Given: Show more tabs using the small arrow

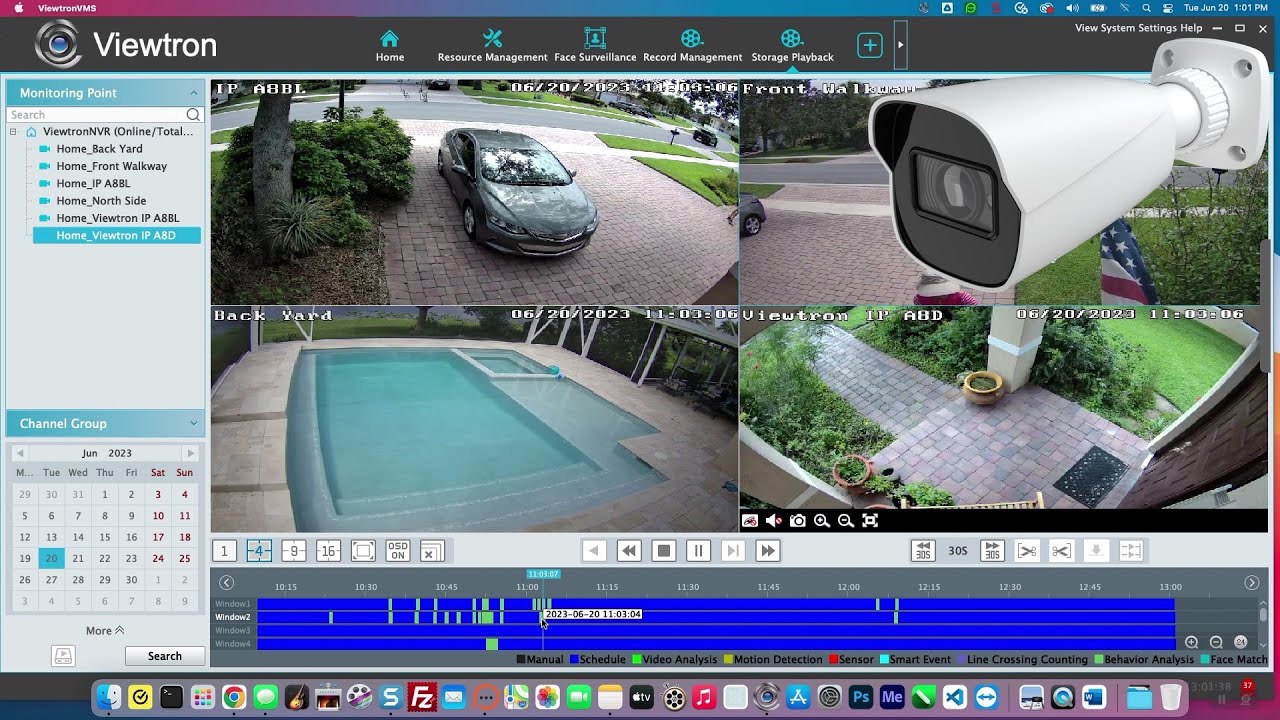Looking at the screenshot, I should tap(900, 45).
